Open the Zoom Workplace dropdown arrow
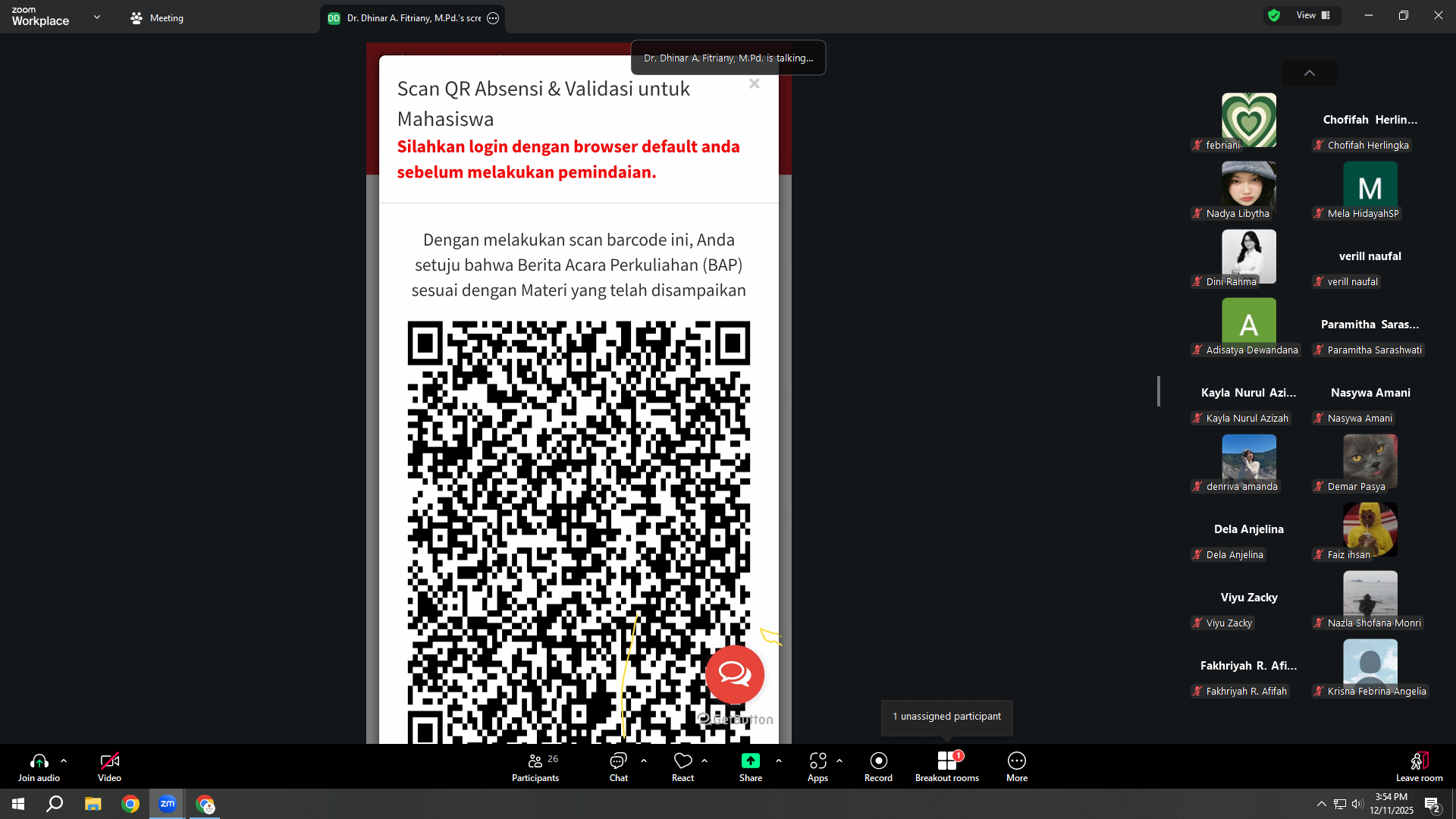This screenshot has height=819, width=1456. [97, 17]
